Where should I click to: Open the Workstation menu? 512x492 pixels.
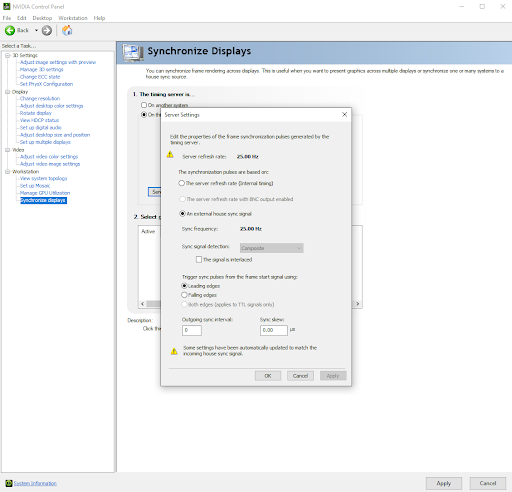pos(73,18)
